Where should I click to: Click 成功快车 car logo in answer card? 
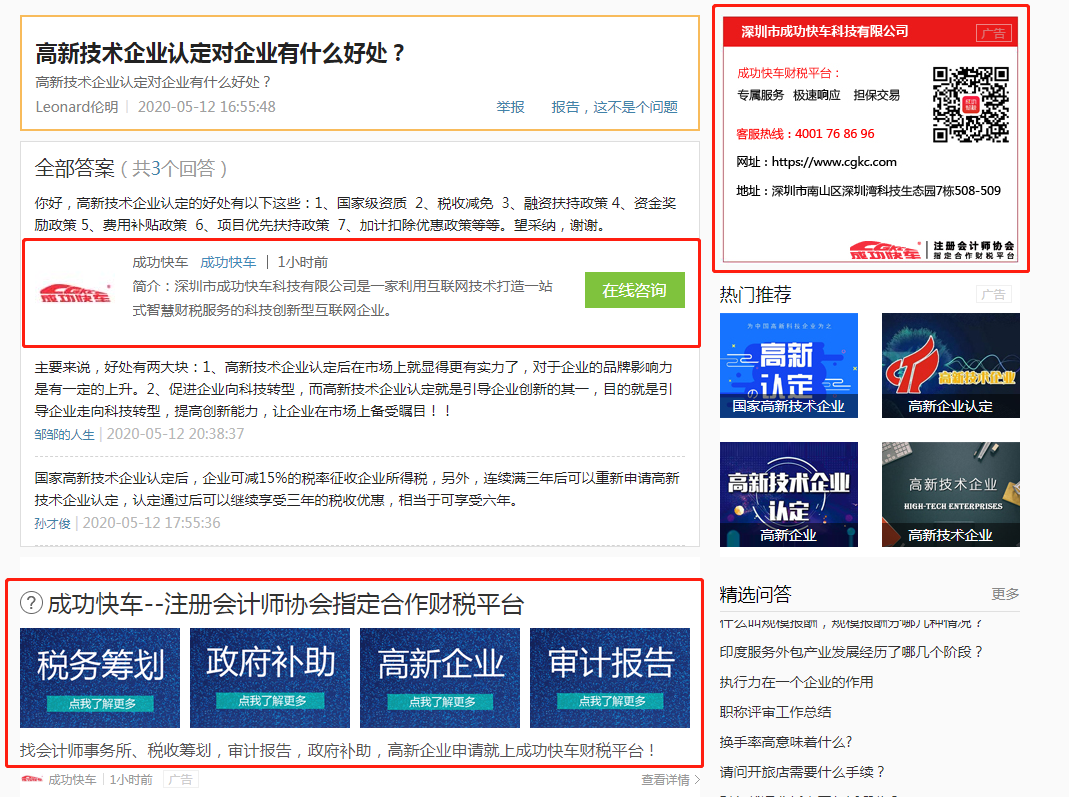(x=76, y=292)
